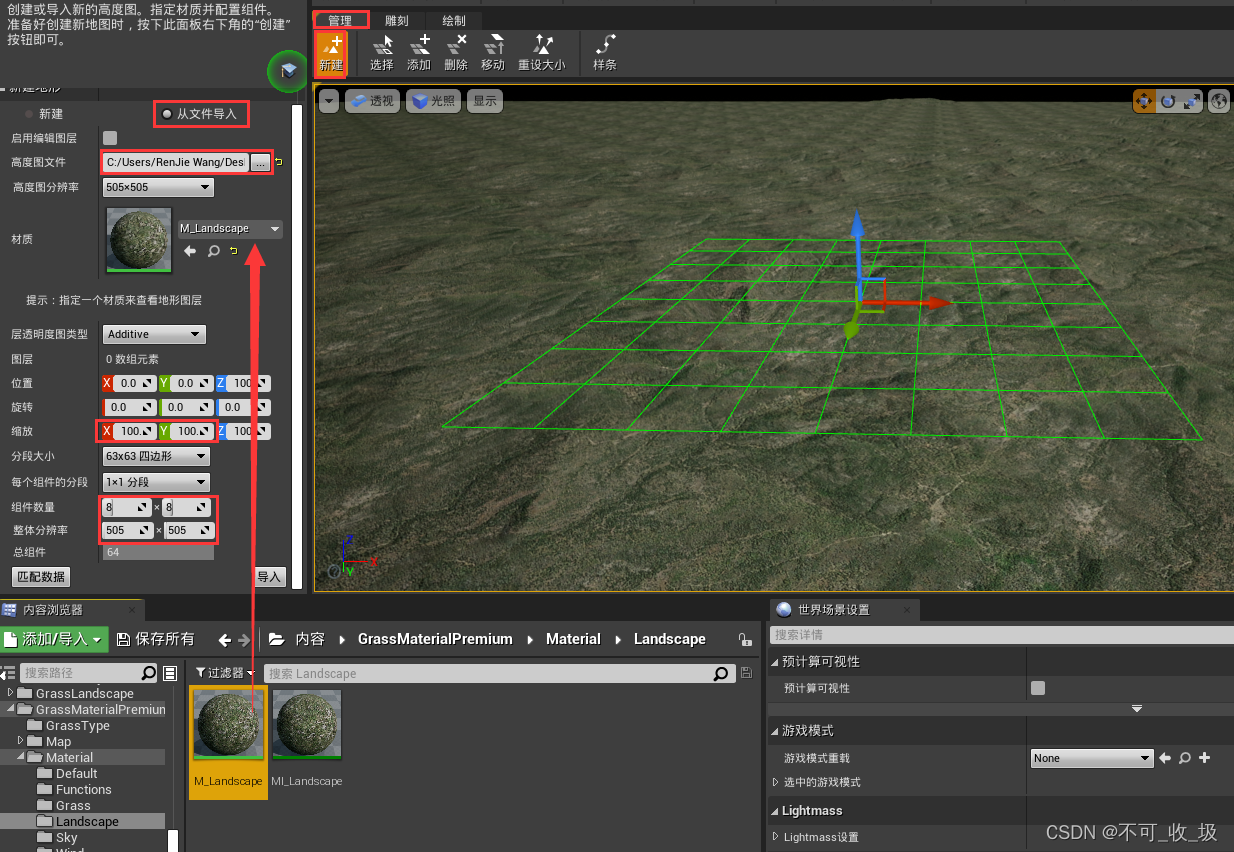Choose the 选择 landscape tool
1234x852 pixels.
point(382,54)
